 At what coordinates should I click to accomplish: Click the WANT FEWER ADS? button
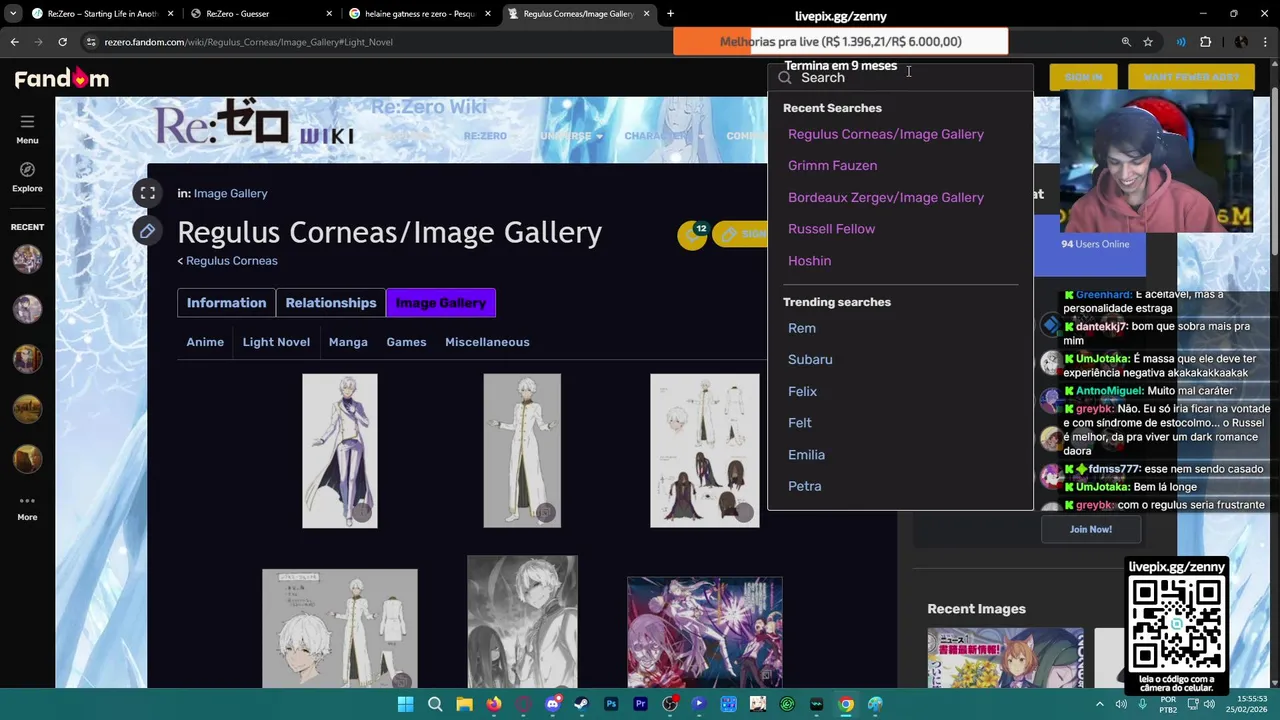pyautogui.click(x=1191, y=77)
